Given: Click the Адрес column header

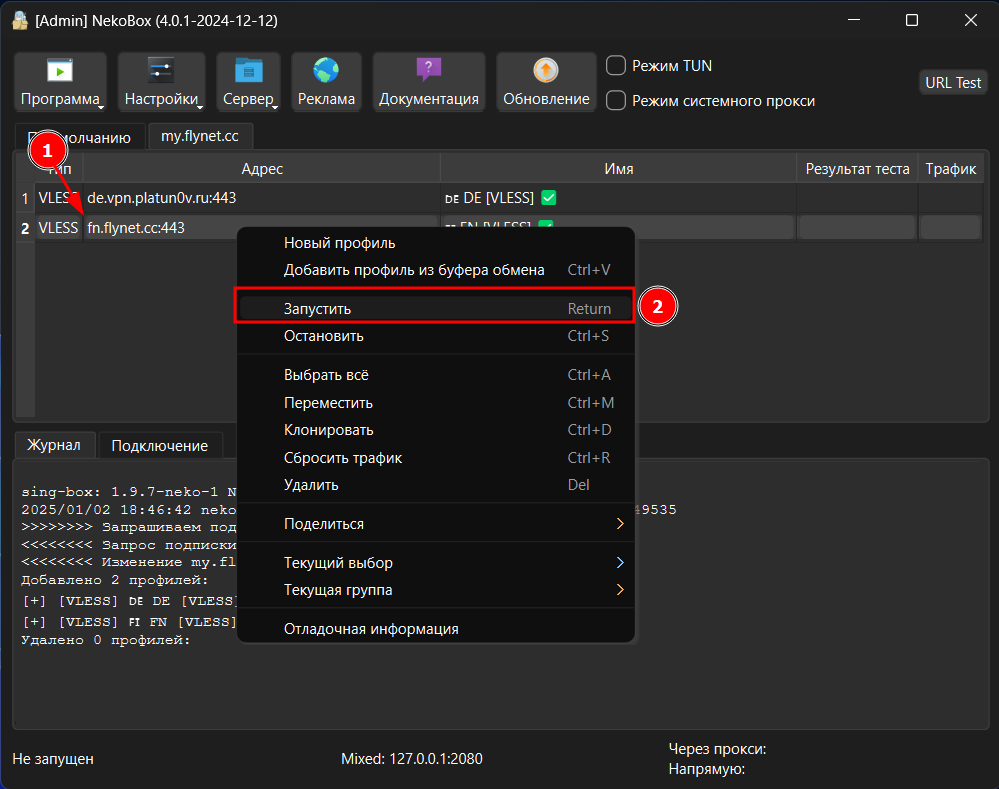Looking at the screenshot, I should click(x=262, y=169).
